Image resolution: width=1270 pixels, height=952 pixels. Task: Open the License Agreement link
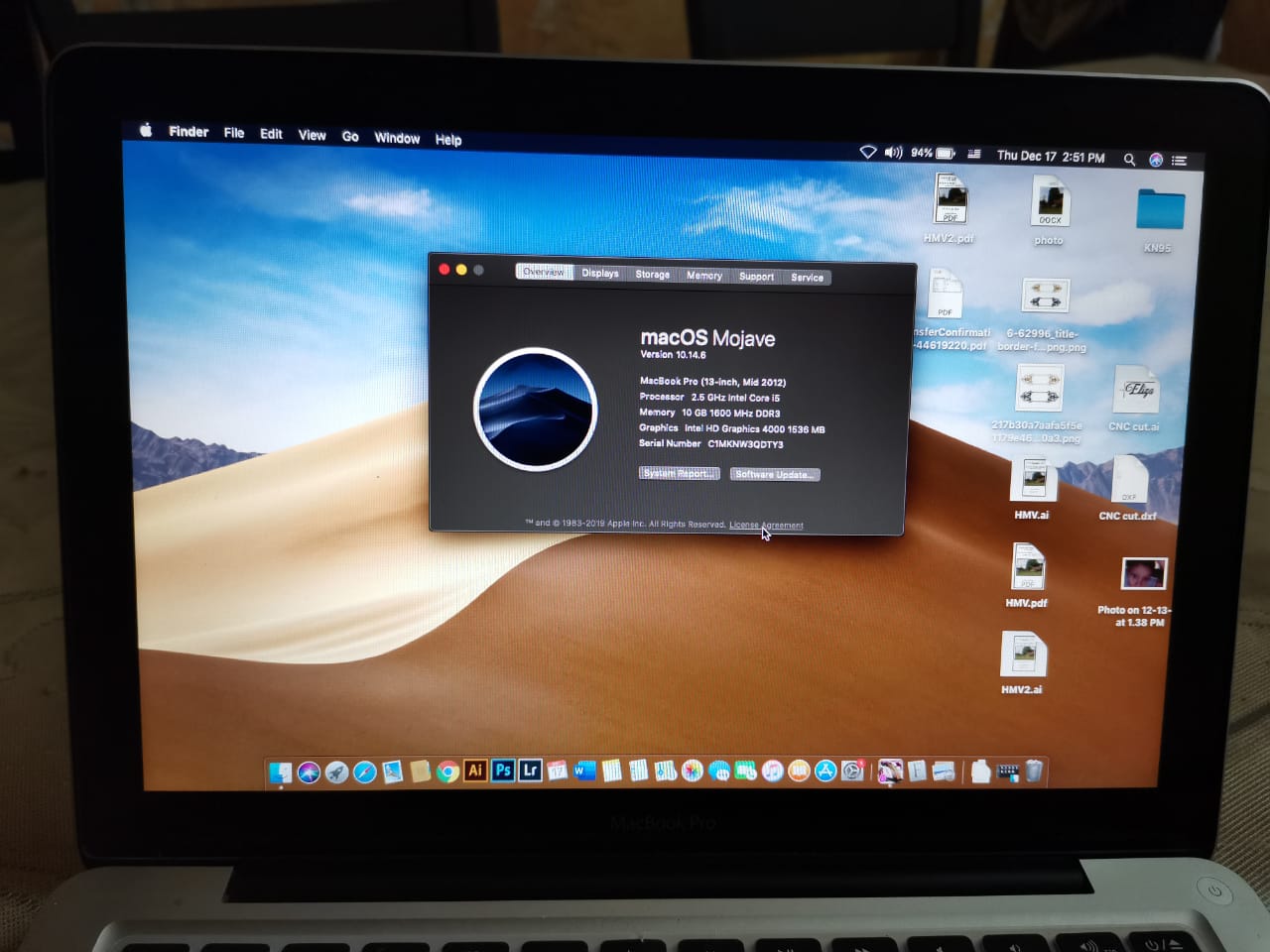tap(766, 525)
